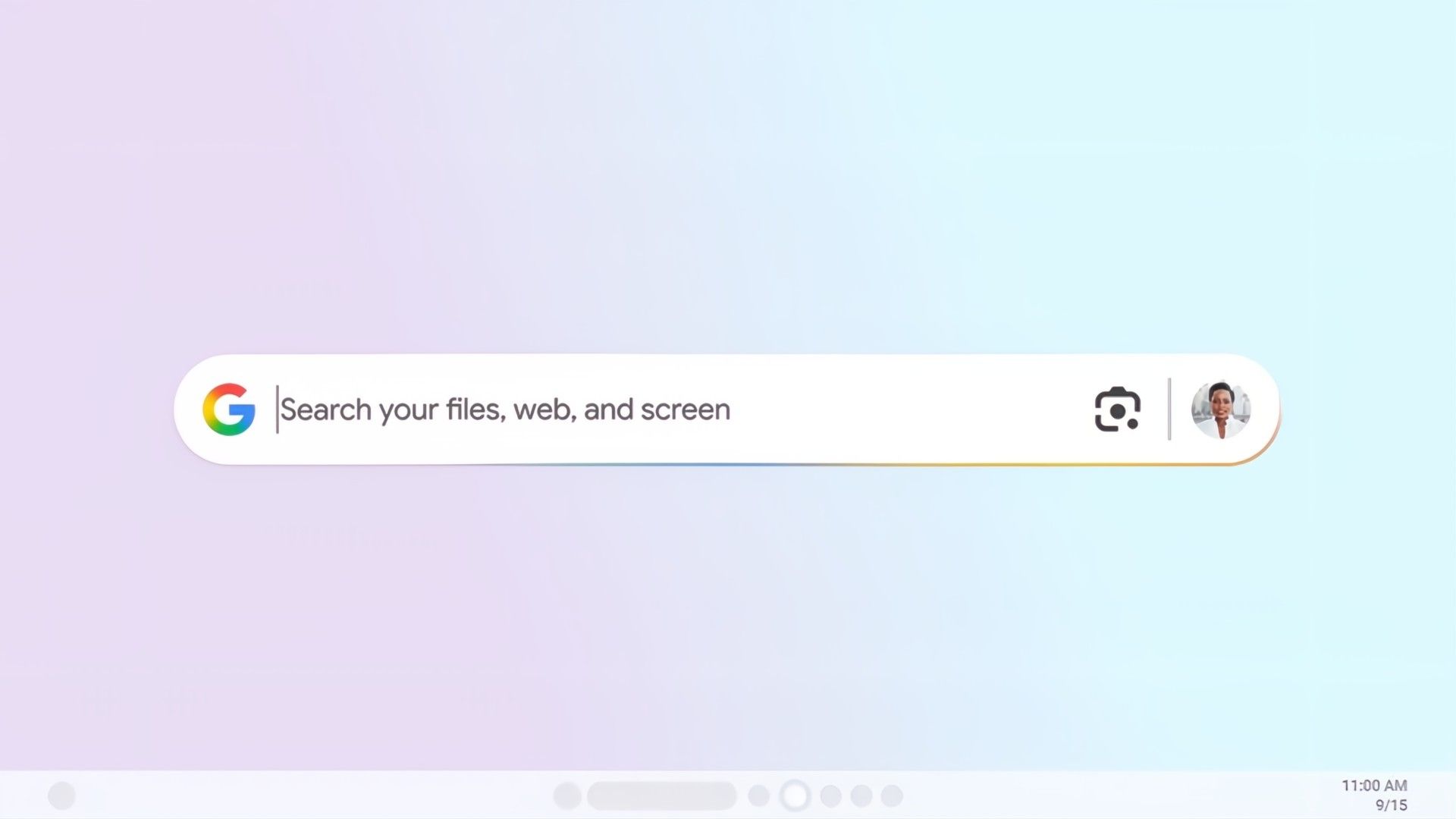Click blank search bar space left of Lens icon

point(910,409)
